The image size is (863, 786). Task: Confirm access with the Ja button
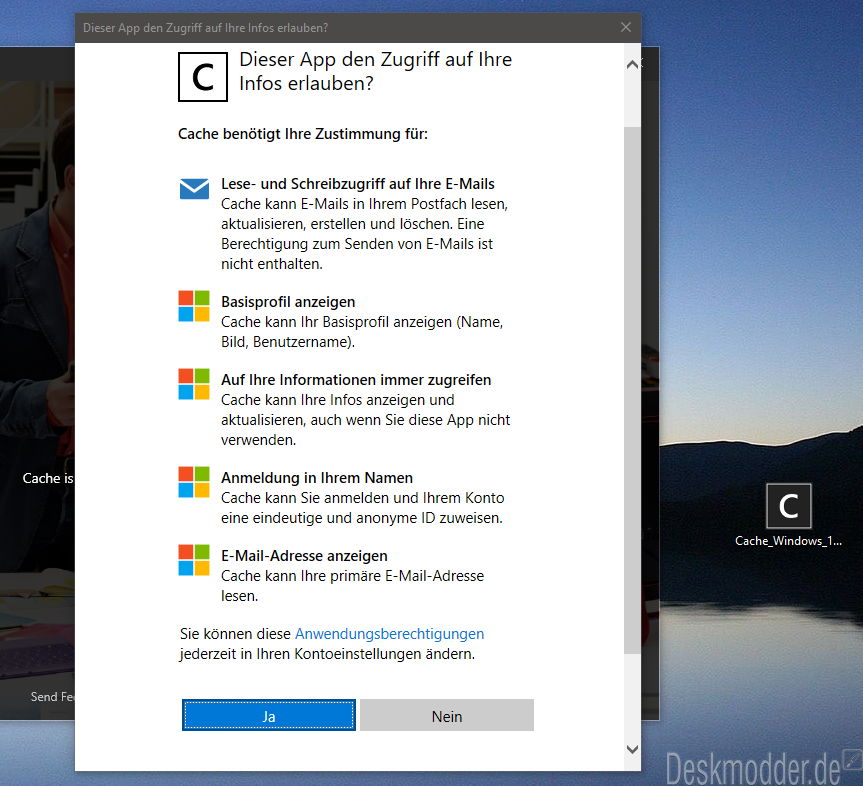(269, 715)
